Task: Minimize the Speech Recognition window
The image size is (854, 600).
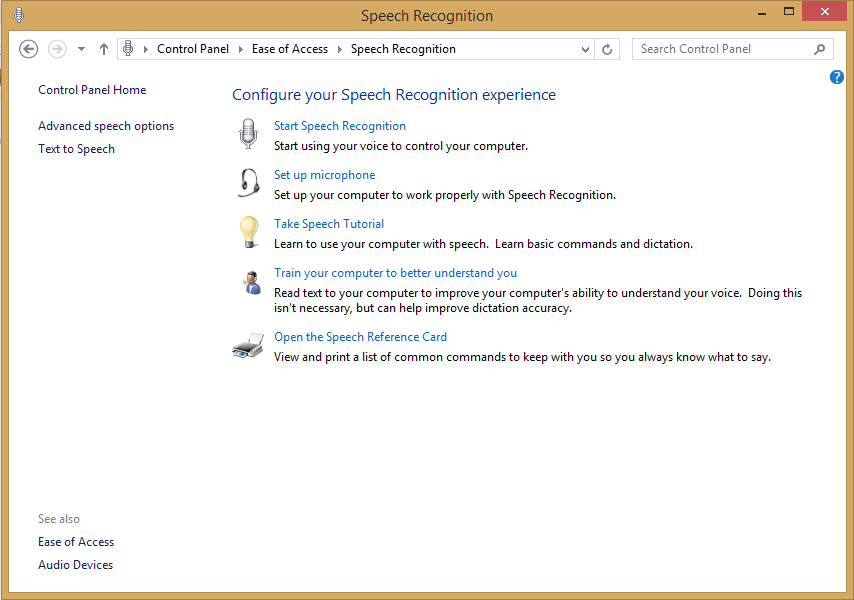Action: tap(762, 12)
